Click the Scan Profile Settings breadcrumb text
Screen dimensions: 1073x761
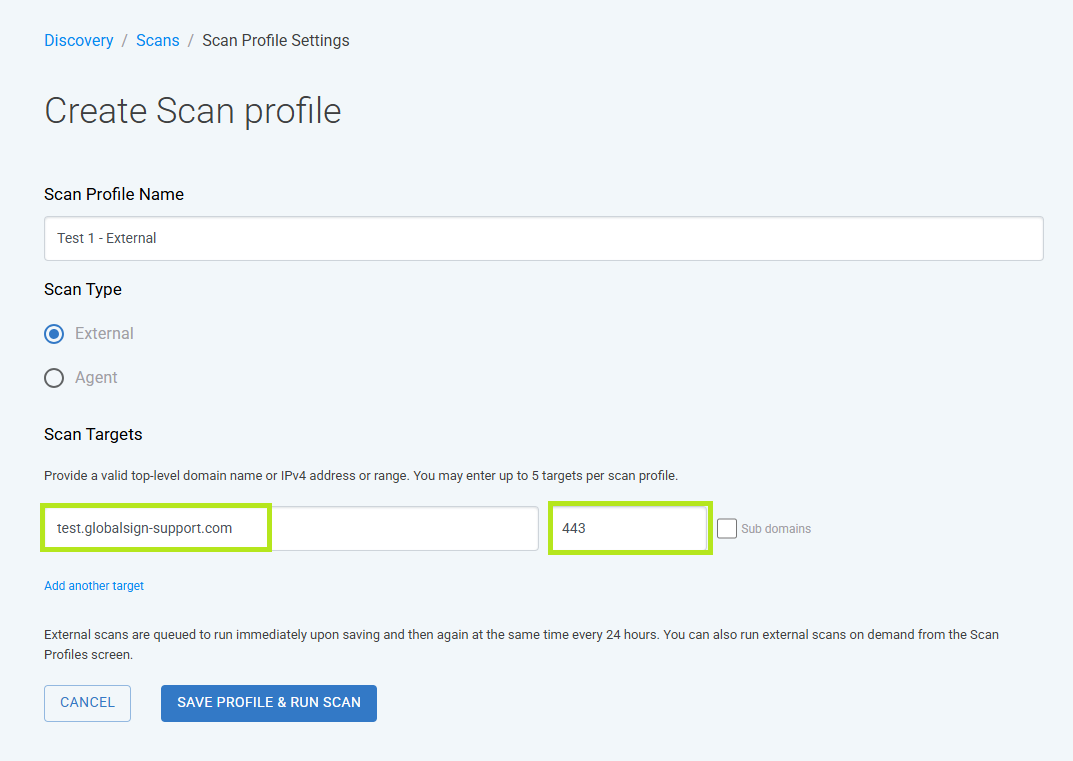[276, 40]
